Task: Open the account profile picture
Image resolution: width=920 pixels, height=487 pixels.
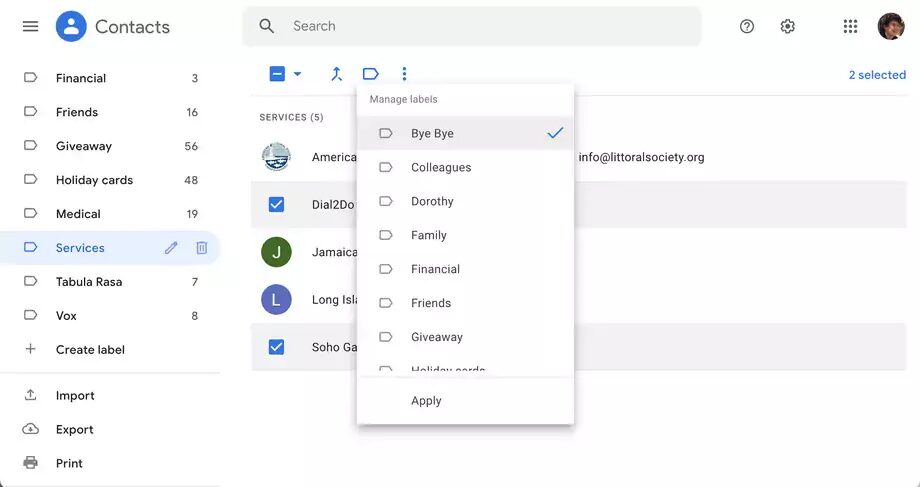Action: coord(890,27)
